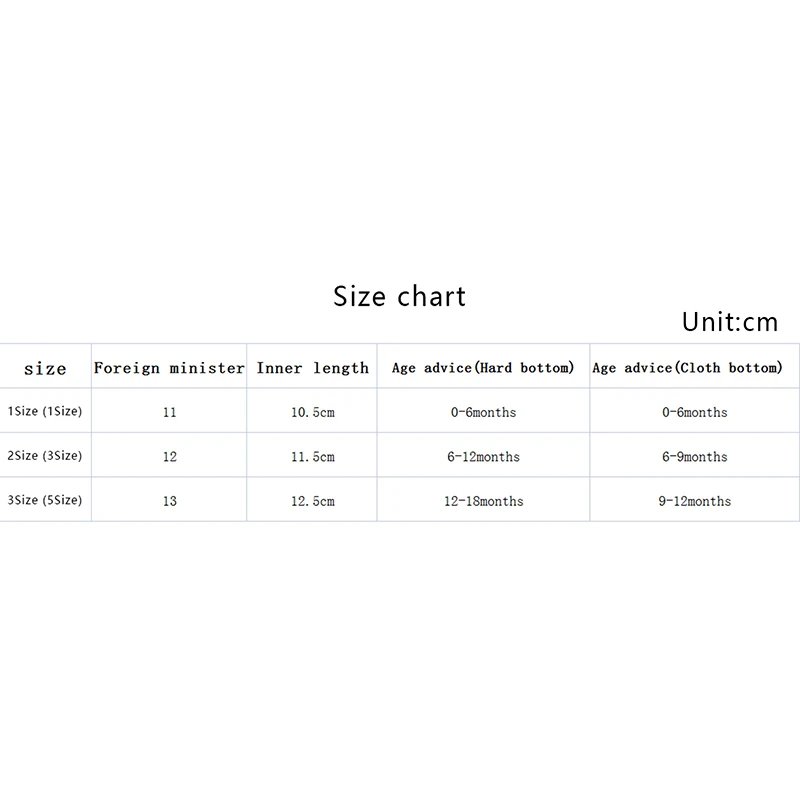Click the "2Size (3Size)" row label

[x=45, y=456]
